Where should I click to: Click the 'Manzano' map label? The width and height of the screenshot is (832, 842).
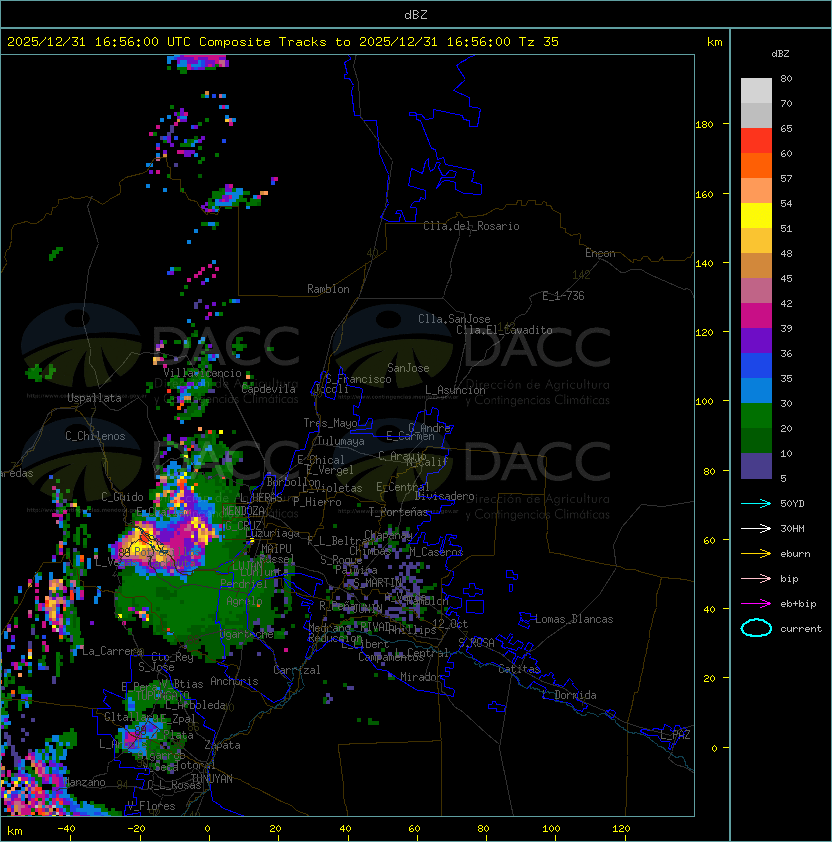point(84,782)
